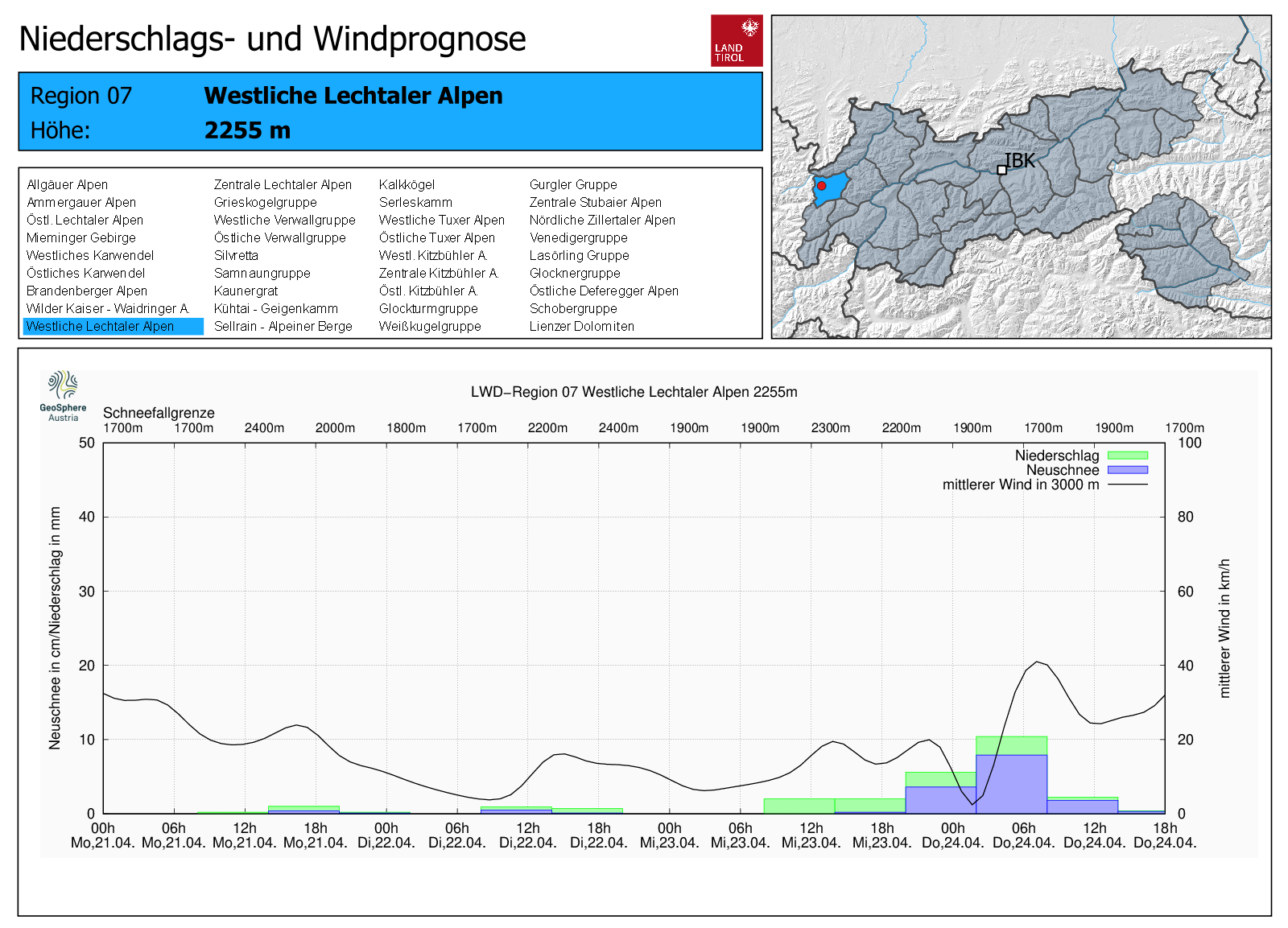This screenshot has width=1288, height=928.
Task: Click the blue Neuschnee legend swatch
Action: click(1127, 470)
